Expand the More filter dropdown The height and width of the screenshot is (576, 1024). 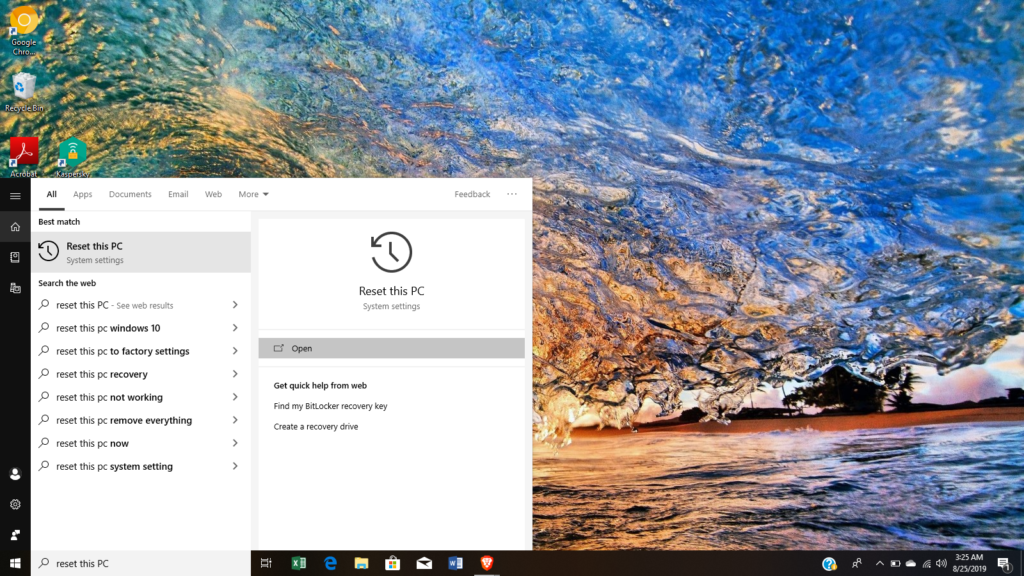(253, 194)
